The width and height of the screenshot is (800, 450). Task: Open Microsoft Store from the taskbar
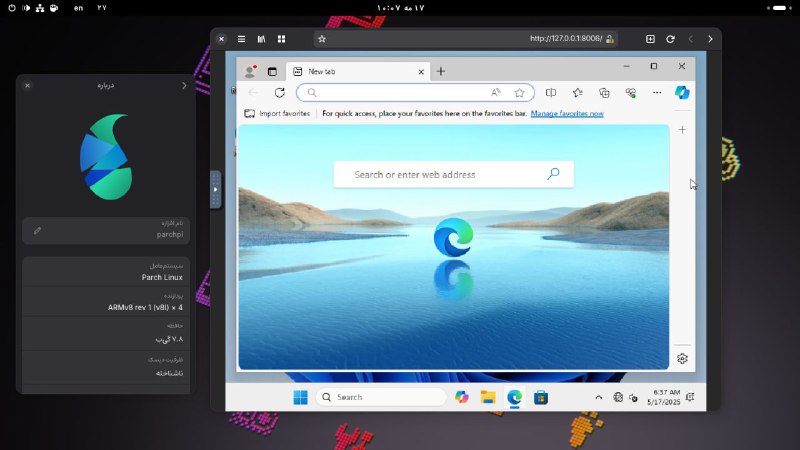click(x=541, y=397)
